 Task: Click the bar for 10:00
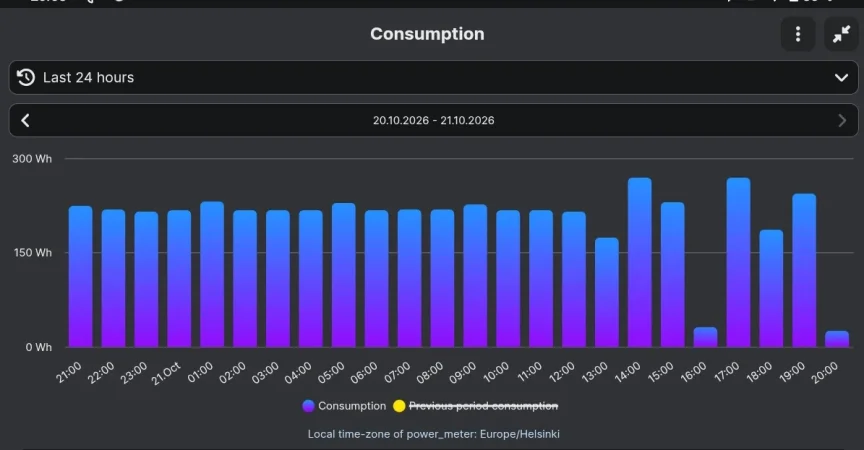tap(508, 279)
